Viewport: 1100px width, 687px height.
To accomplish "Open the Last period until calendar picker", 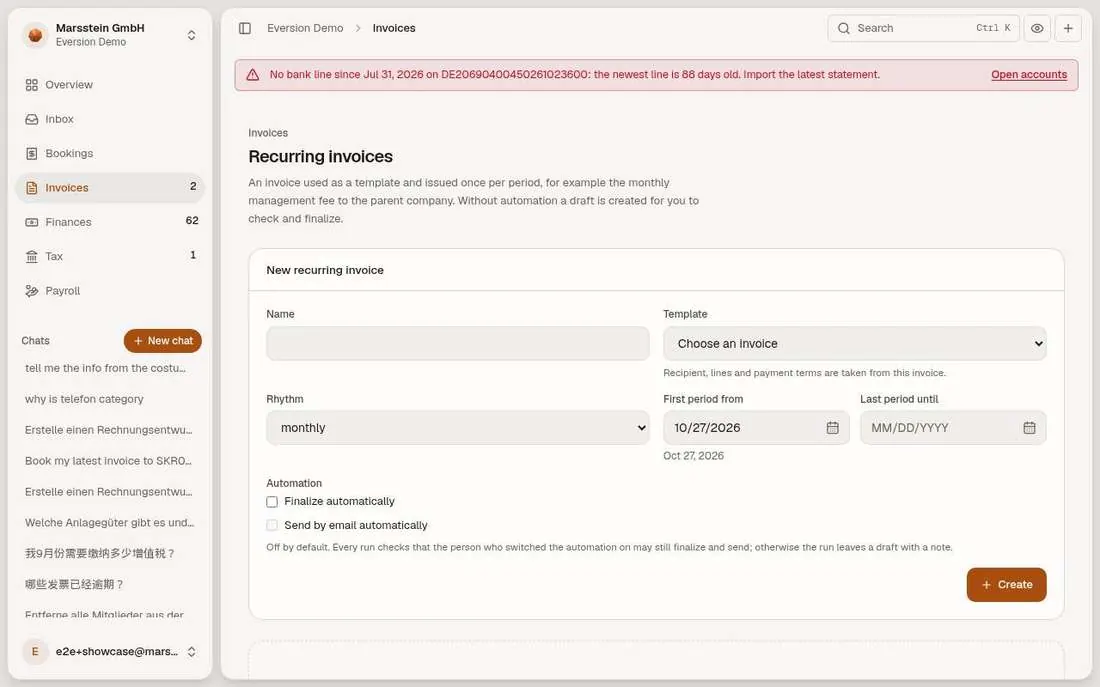I will (1029, 428).
